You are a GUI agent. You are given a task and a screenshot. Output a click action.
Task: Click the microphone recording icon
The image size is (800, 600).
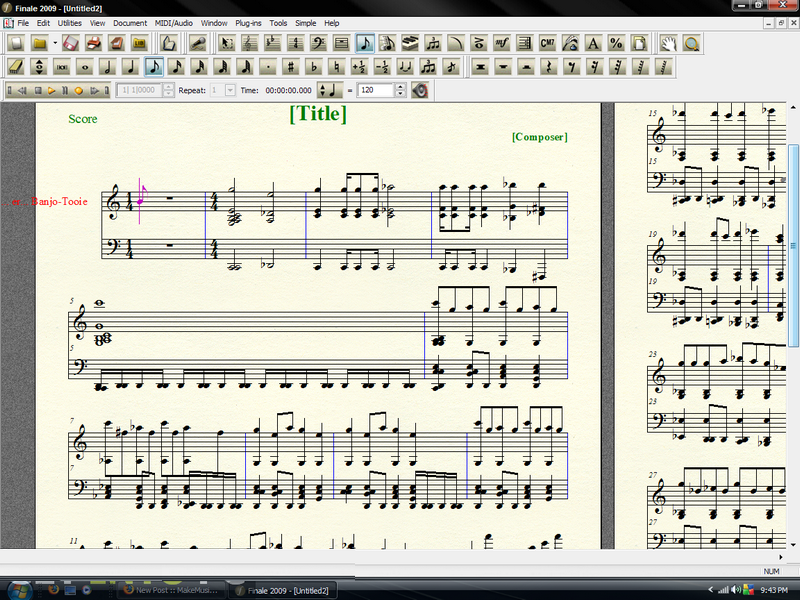point(197,43)
